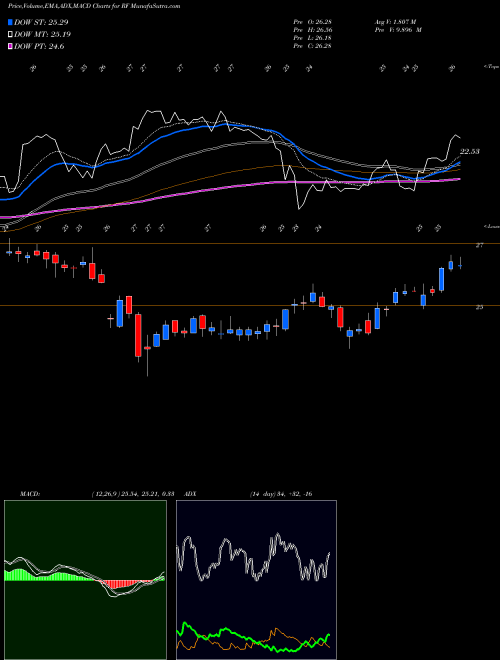Click the chart title mentioning MunafaSutra.com
Image resolution: width=500 pixels, height=660 pixels.
click(94, 6)
